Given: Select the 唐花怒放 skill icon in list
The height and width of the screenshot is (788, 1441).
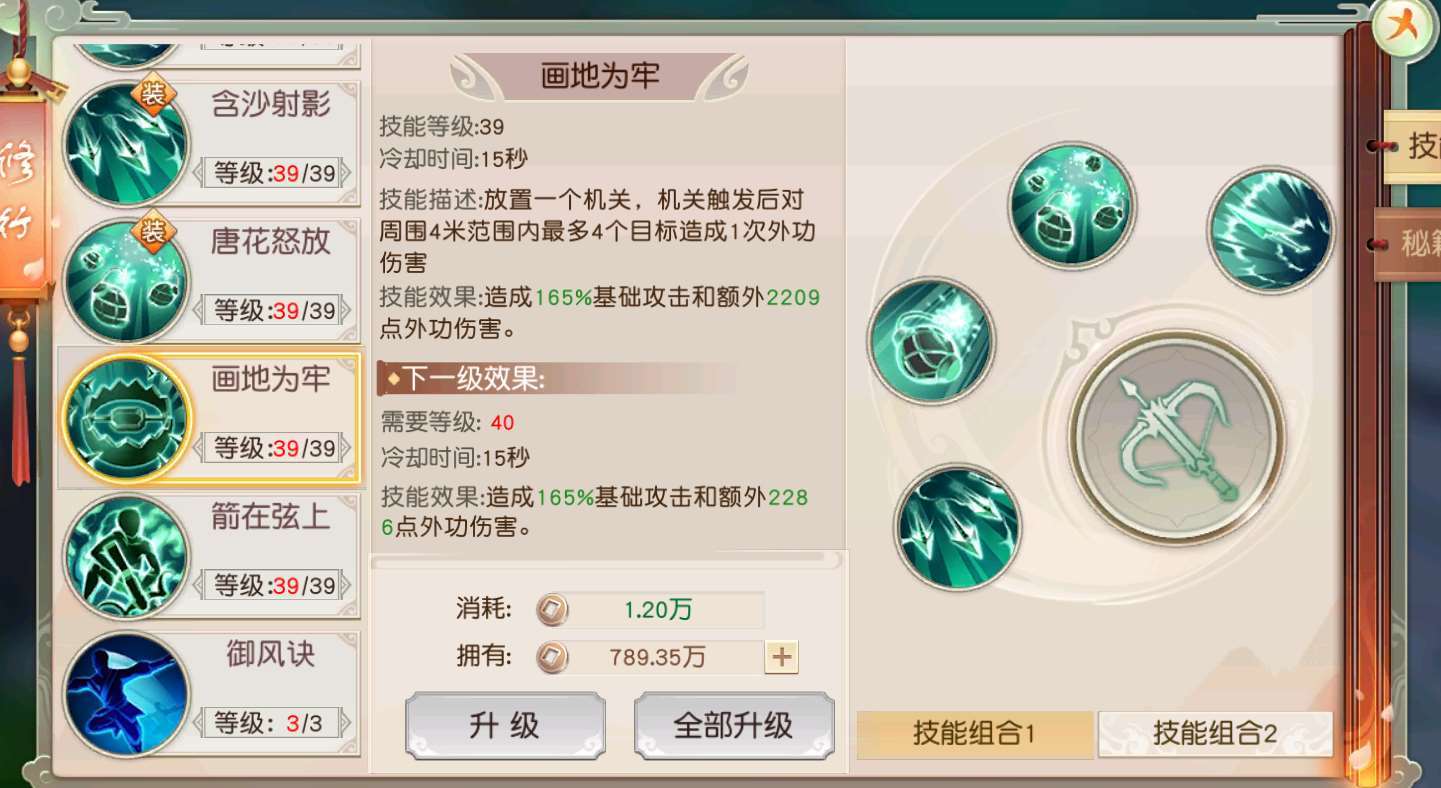Looking at the screenshot, I should click(126, 281).
